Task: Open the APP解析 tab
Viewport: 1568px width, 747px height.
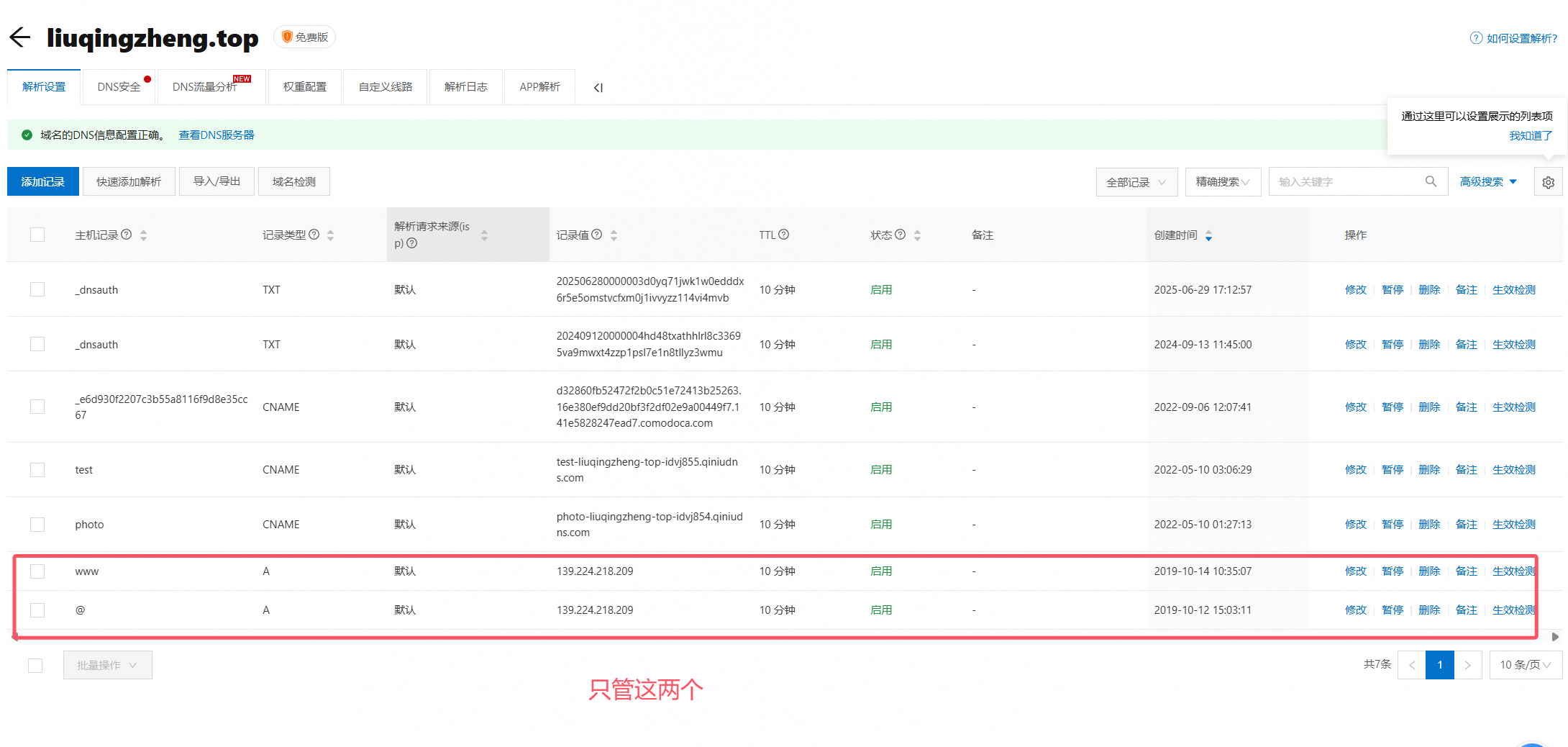Action: (540, 87)
